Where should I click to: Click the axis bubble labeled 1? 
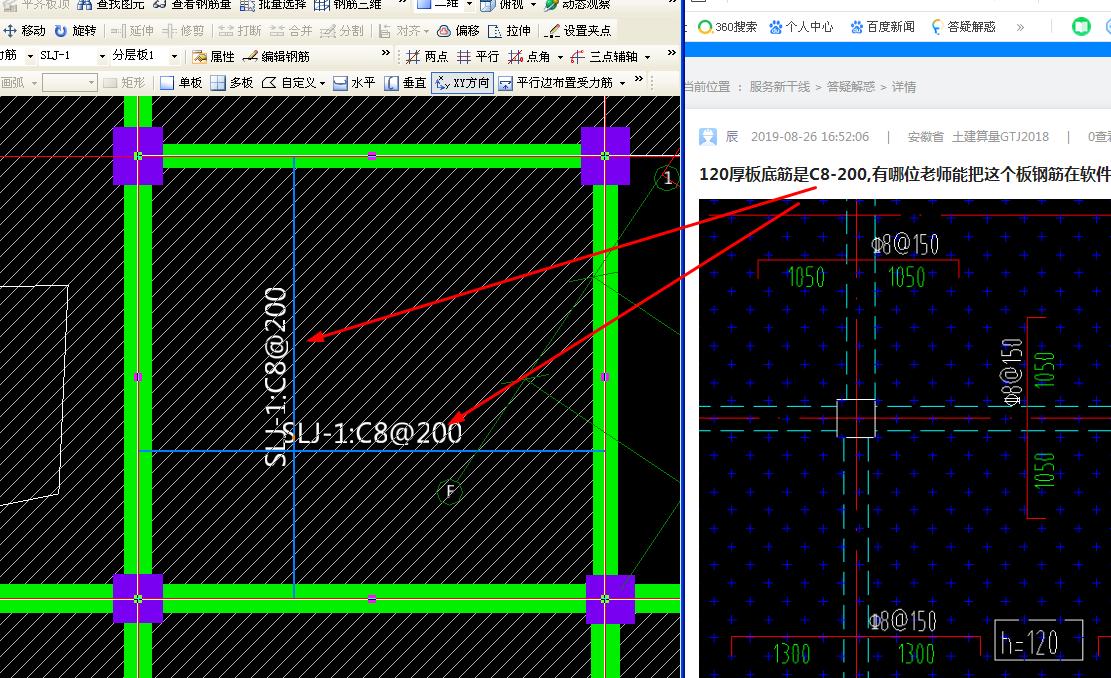coord(667,178)
